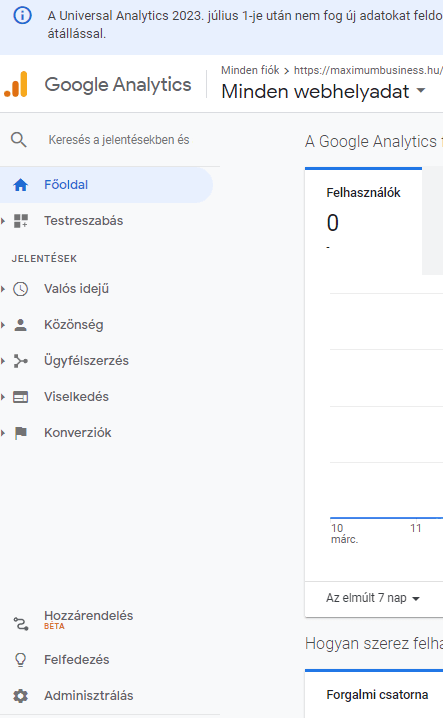Click the Testreszabás dashboard icon
The image size is (443, 718).
coord(21,221)
